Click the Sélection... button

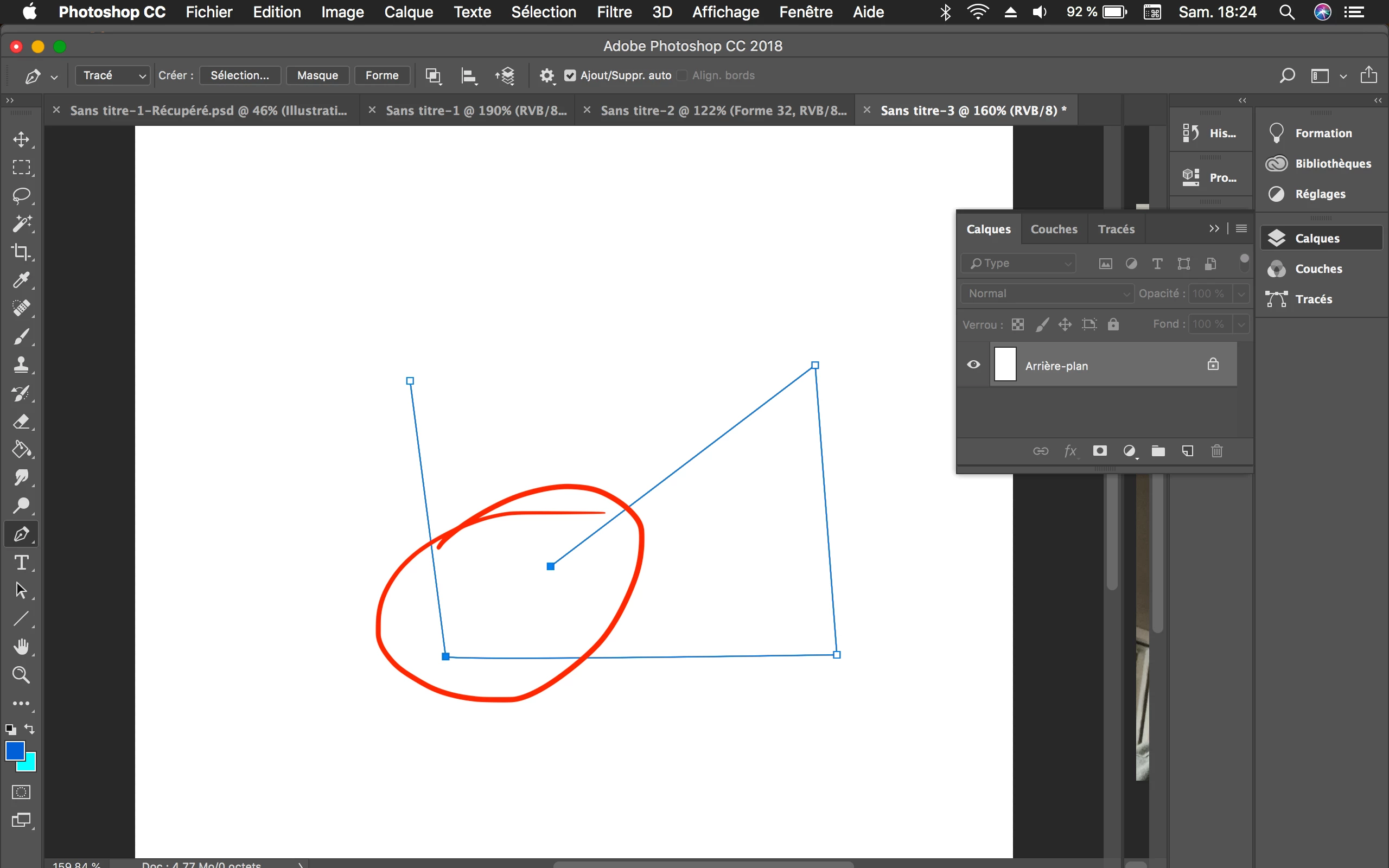[x=239, y=75]
